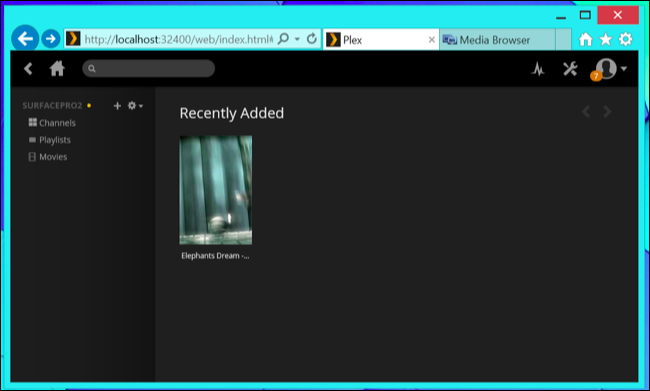Go to the Plex home icon
Screen dimensions: 650x391
pos(57,68)
